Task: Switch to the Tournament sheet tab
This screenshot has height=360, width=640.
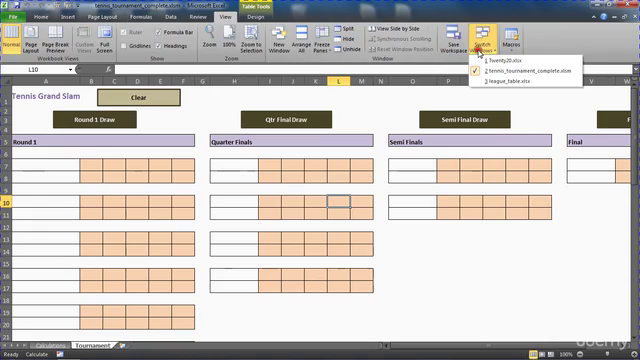Action: click(93, 346)
